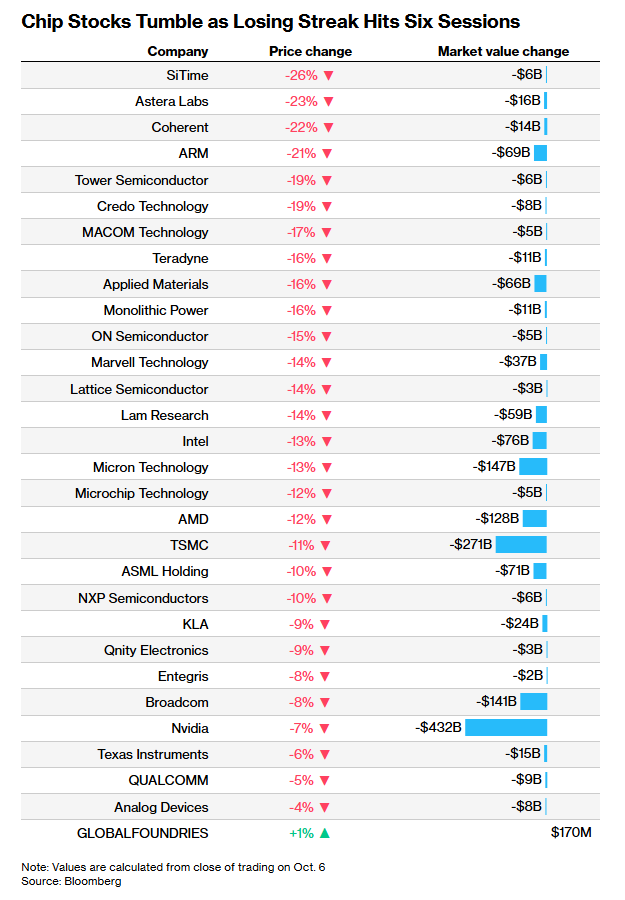Click the red down arrow in the ARM row
This screenshot has height=900, width=625.
pos(327,154)
